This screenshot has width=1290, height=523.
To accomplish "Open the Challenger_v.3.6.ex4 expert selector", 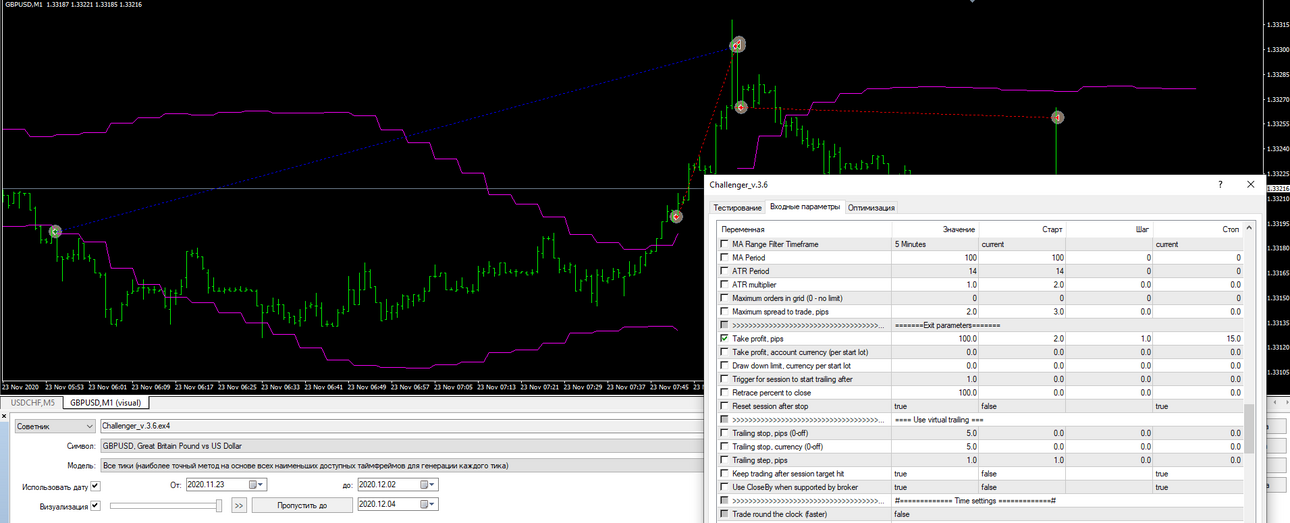I will click(x=400, y=426).
